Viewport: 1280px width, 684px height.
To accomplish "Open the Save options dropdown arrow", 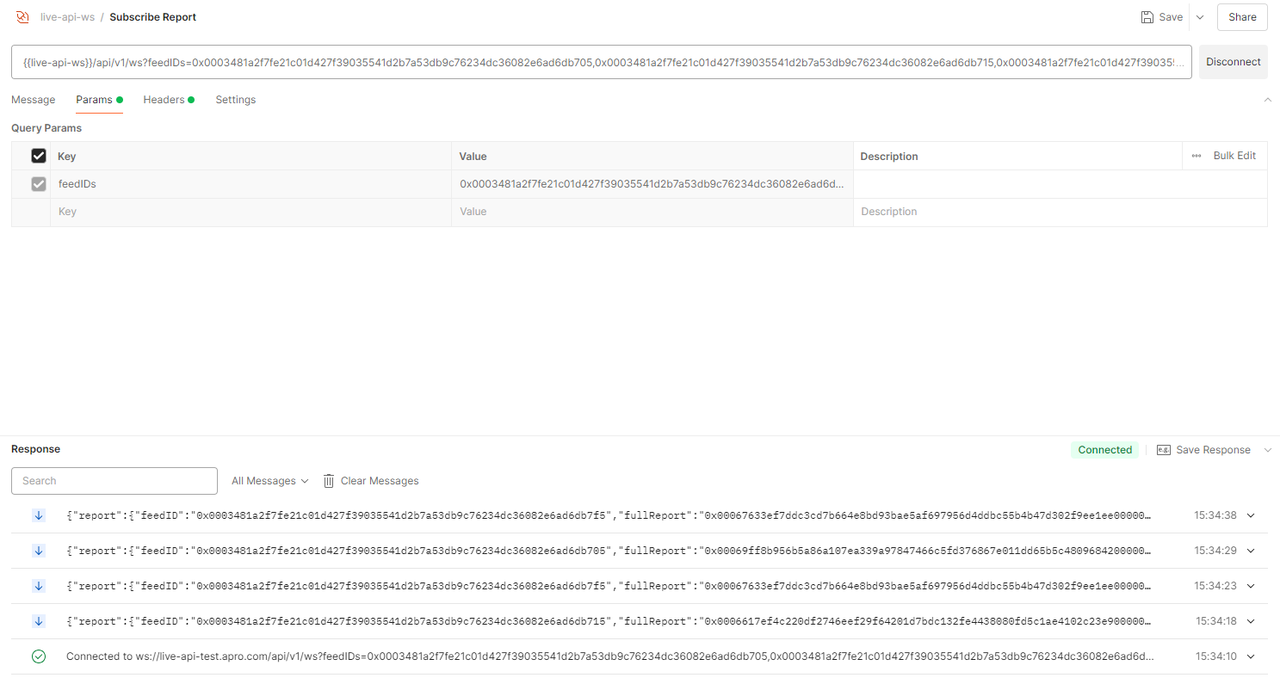I will [1200, 17].
